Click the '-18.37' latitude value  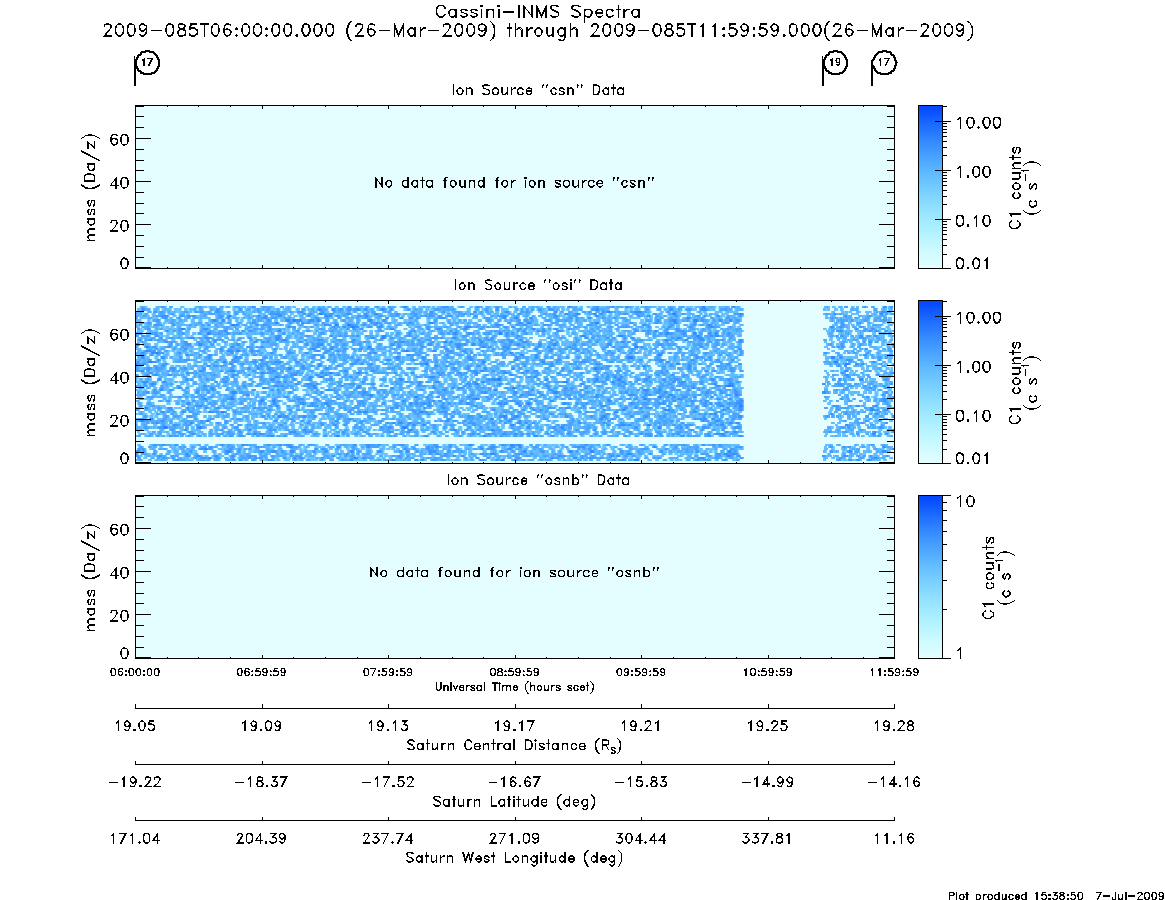coord(262,782)
